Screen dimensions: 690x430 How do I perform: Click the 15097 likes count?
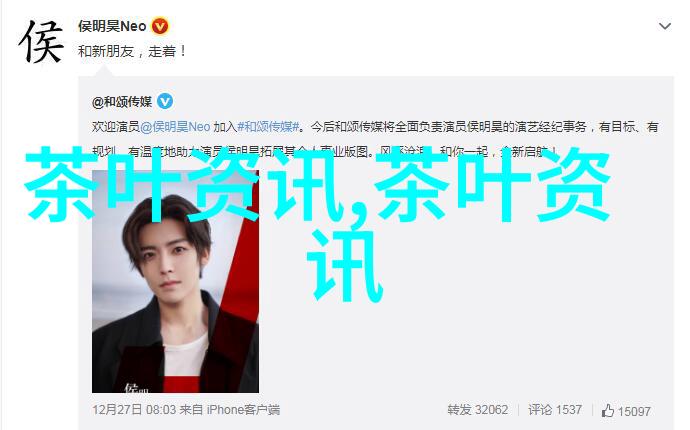pos(634,411)
